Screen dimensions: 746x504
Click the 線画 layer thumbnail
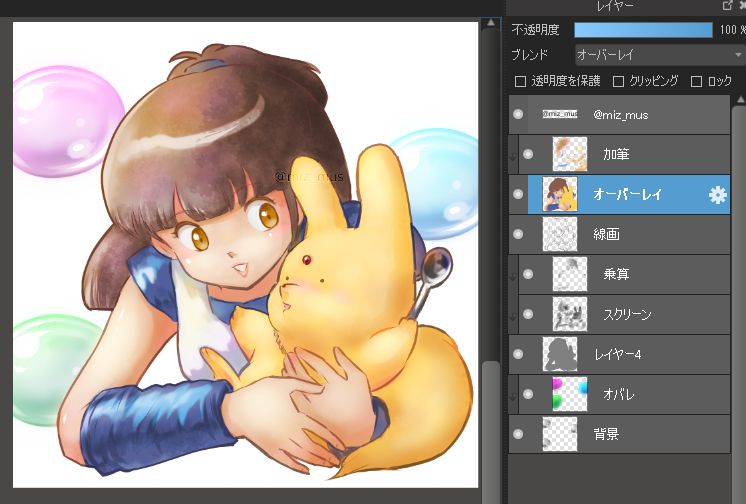560,234
